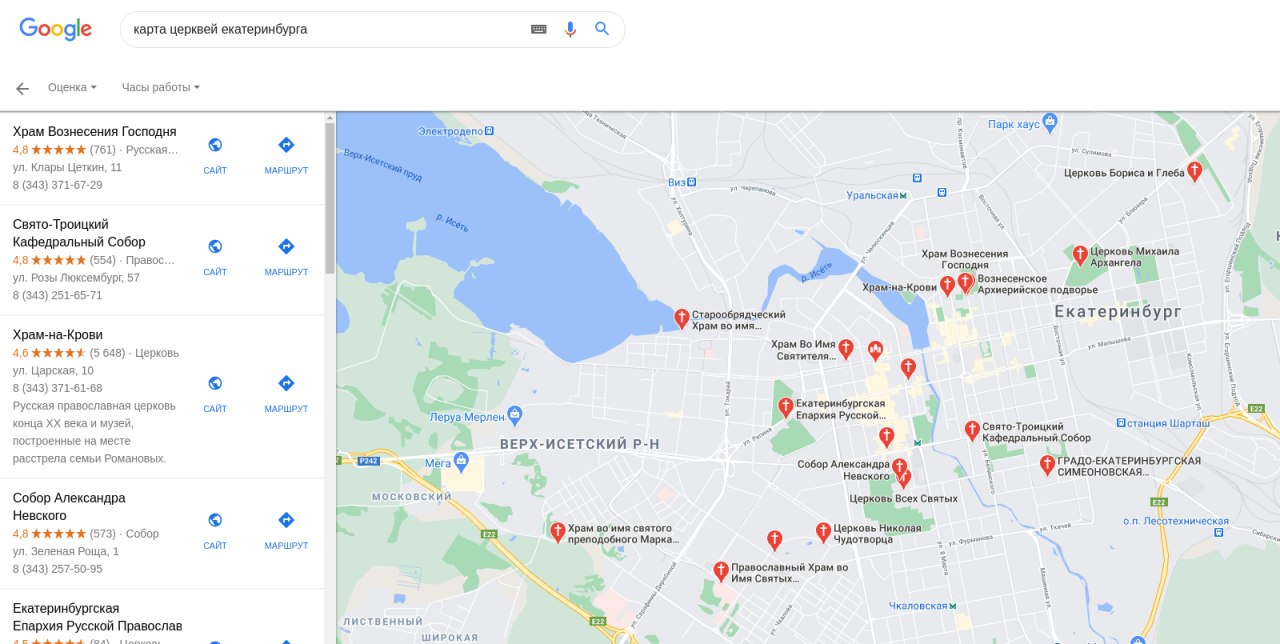1280x644 pixels.
Task: Select the Церковь Михаила Архангела map marker
Action: click(1080, 255)
